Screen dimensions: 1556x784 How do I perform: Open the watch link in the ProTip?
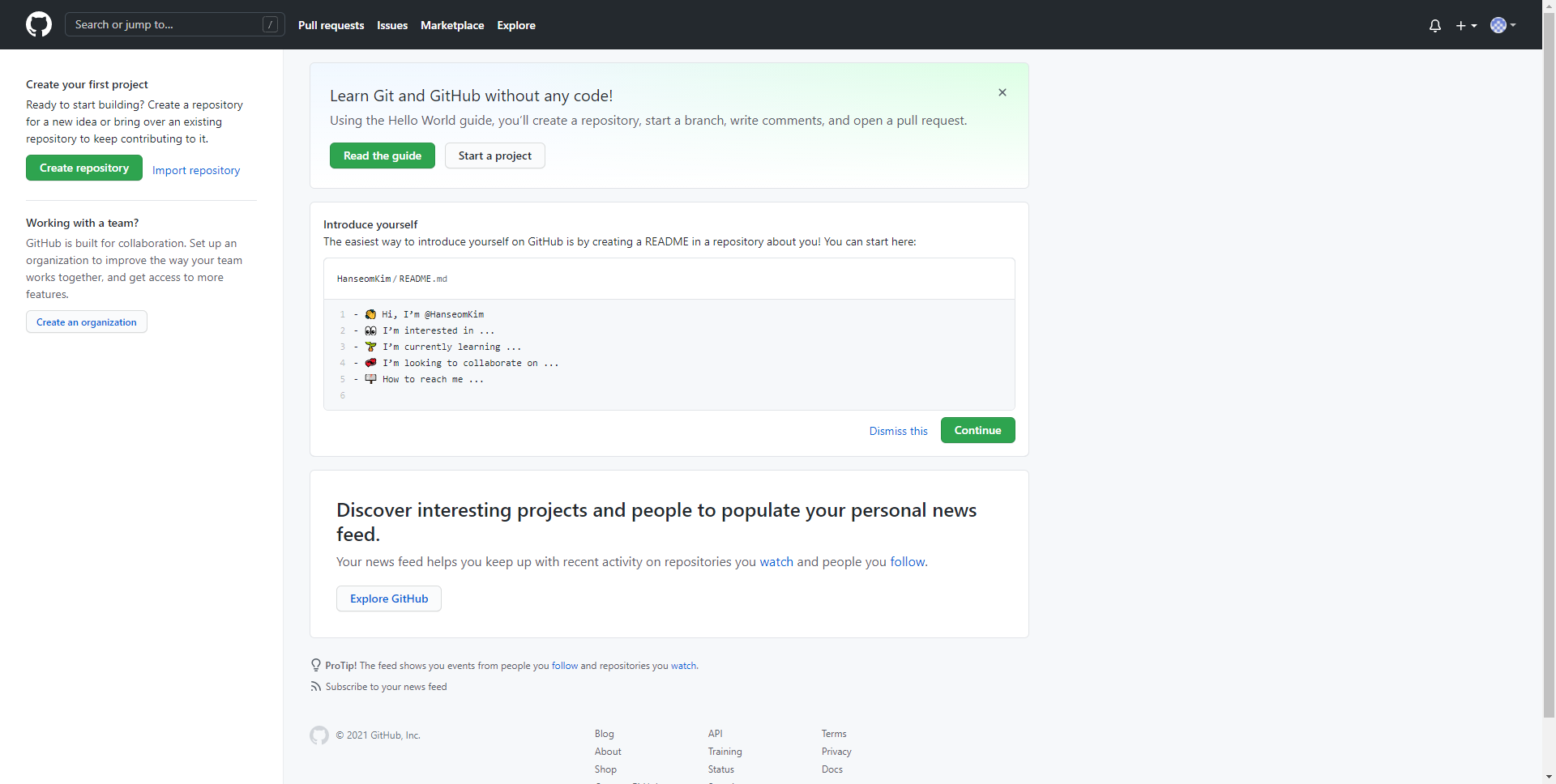[683, 666]
